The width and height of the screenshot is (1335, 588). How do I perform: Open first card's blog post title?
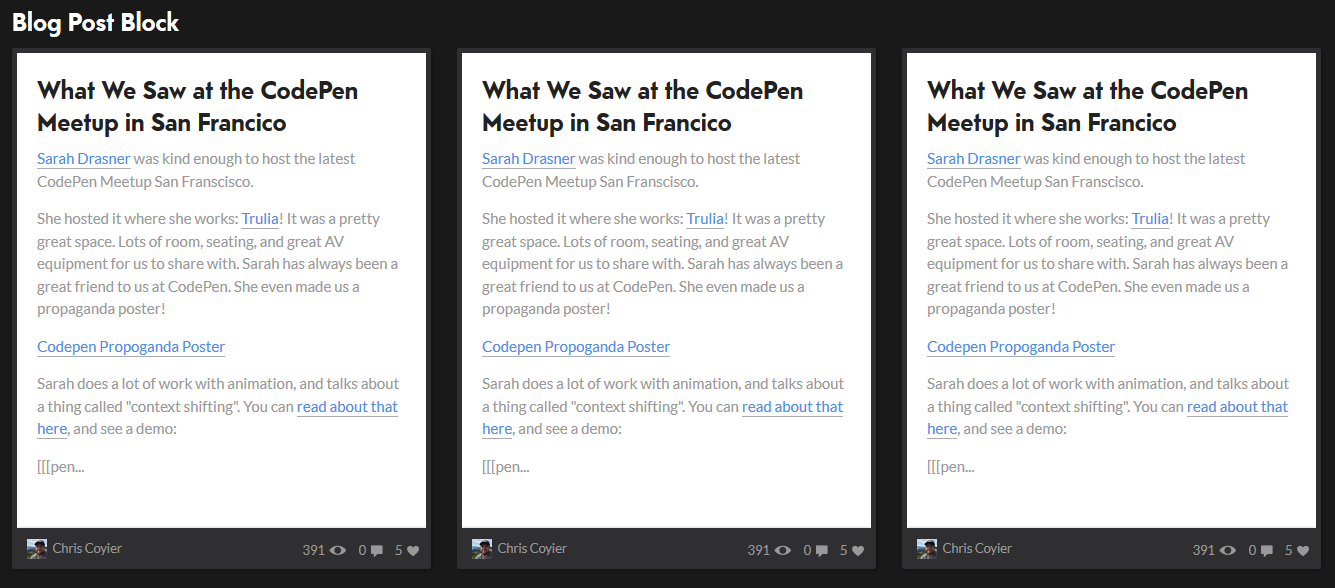(x=198, y=106)
